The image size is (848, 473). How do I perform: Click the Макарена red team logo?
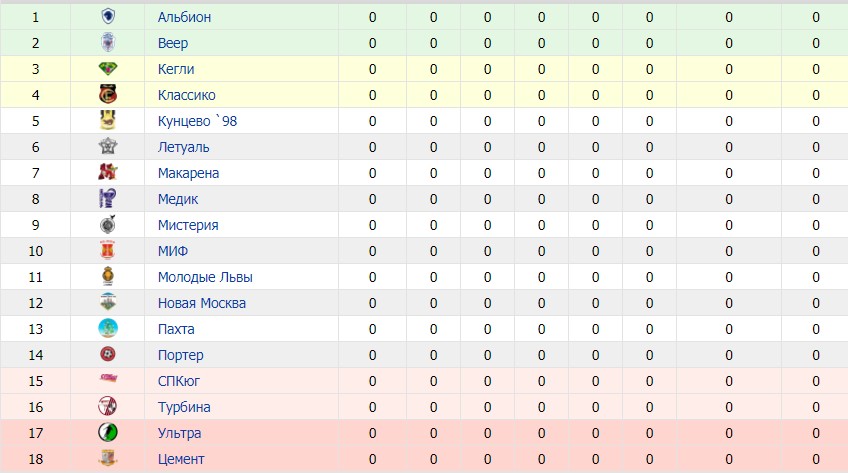(108, 172)
